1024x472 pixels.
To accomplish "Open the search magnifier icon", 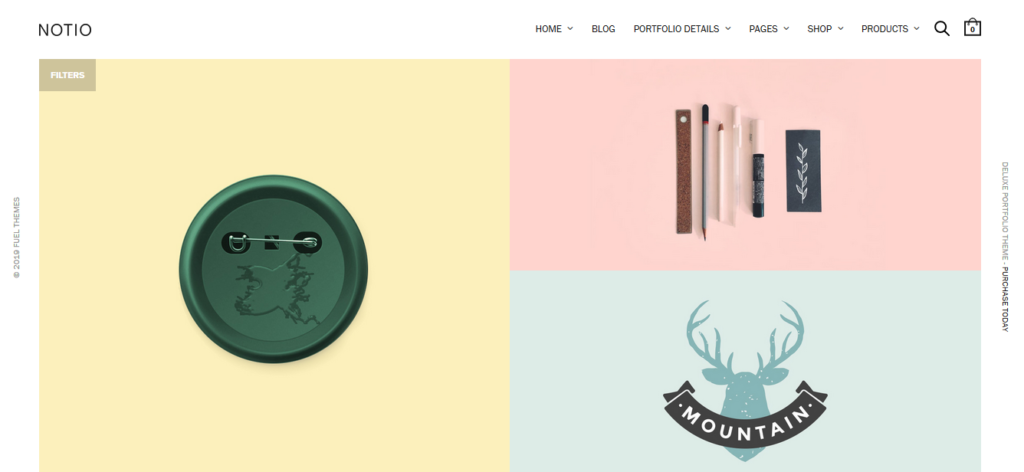I will (x=941, y=29).
